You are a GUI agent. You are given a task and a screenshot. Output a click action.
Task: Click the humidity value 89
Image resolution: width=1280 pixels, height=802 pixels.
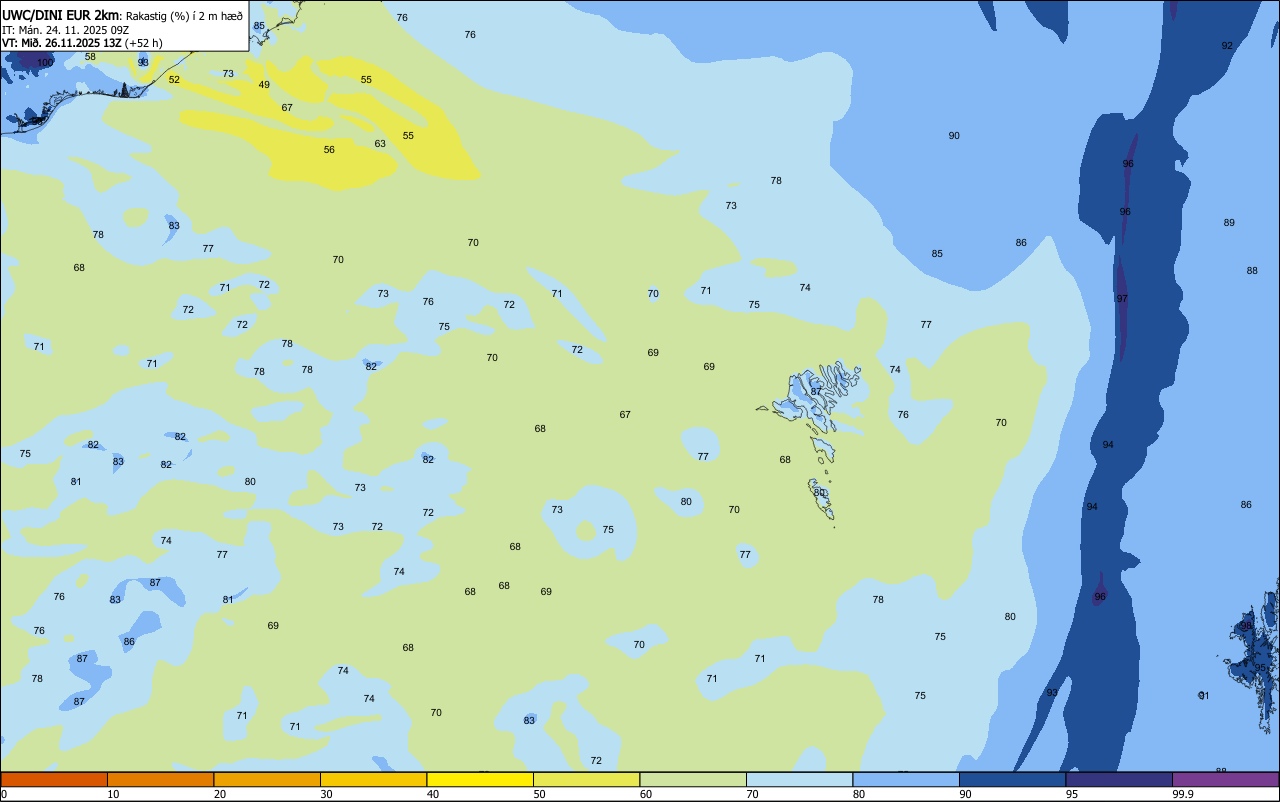point(1229,223)
